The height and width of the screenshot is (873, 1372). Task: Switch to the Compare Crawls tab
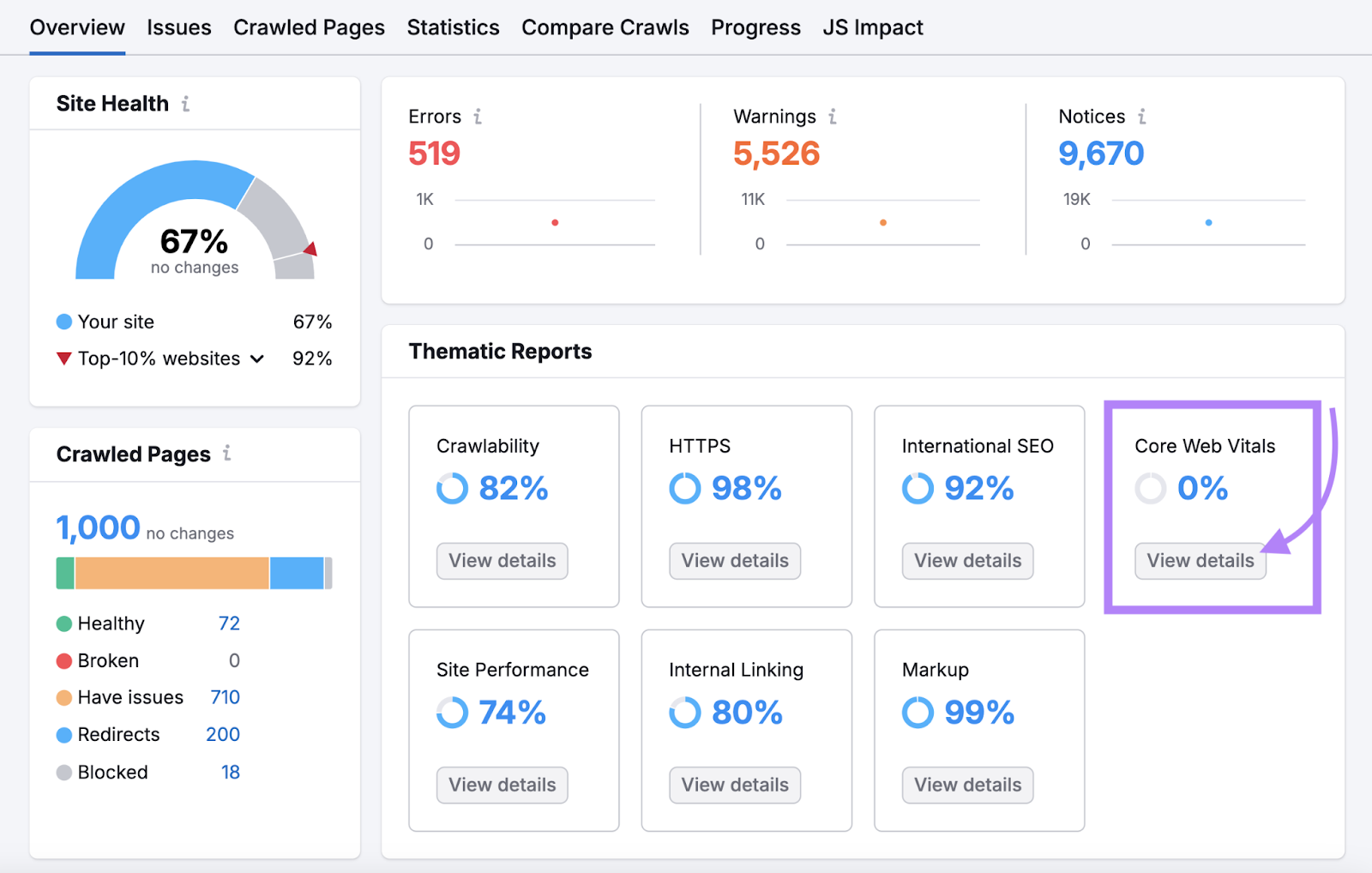coord(605,27)
